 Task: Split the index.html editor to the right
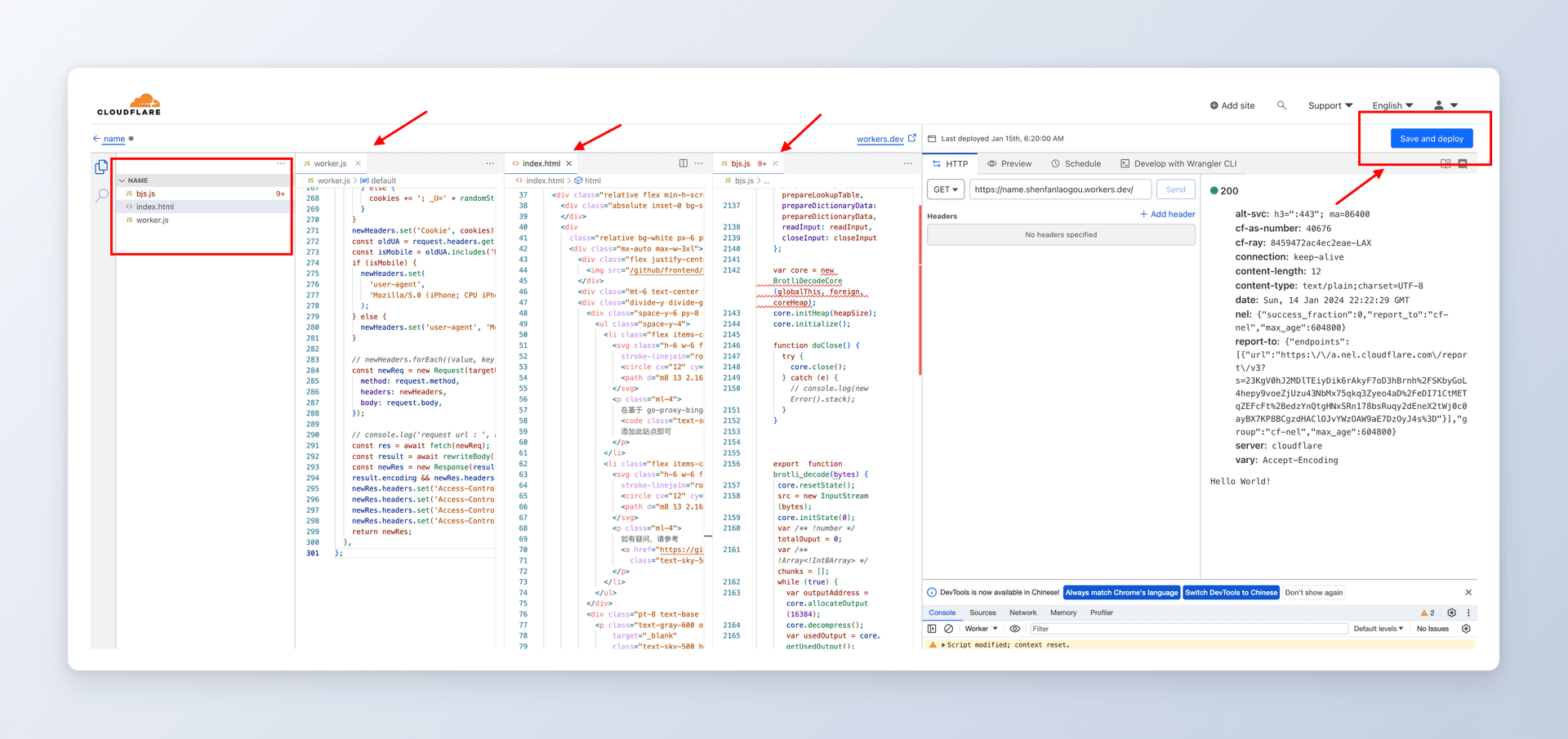[684, 163]
